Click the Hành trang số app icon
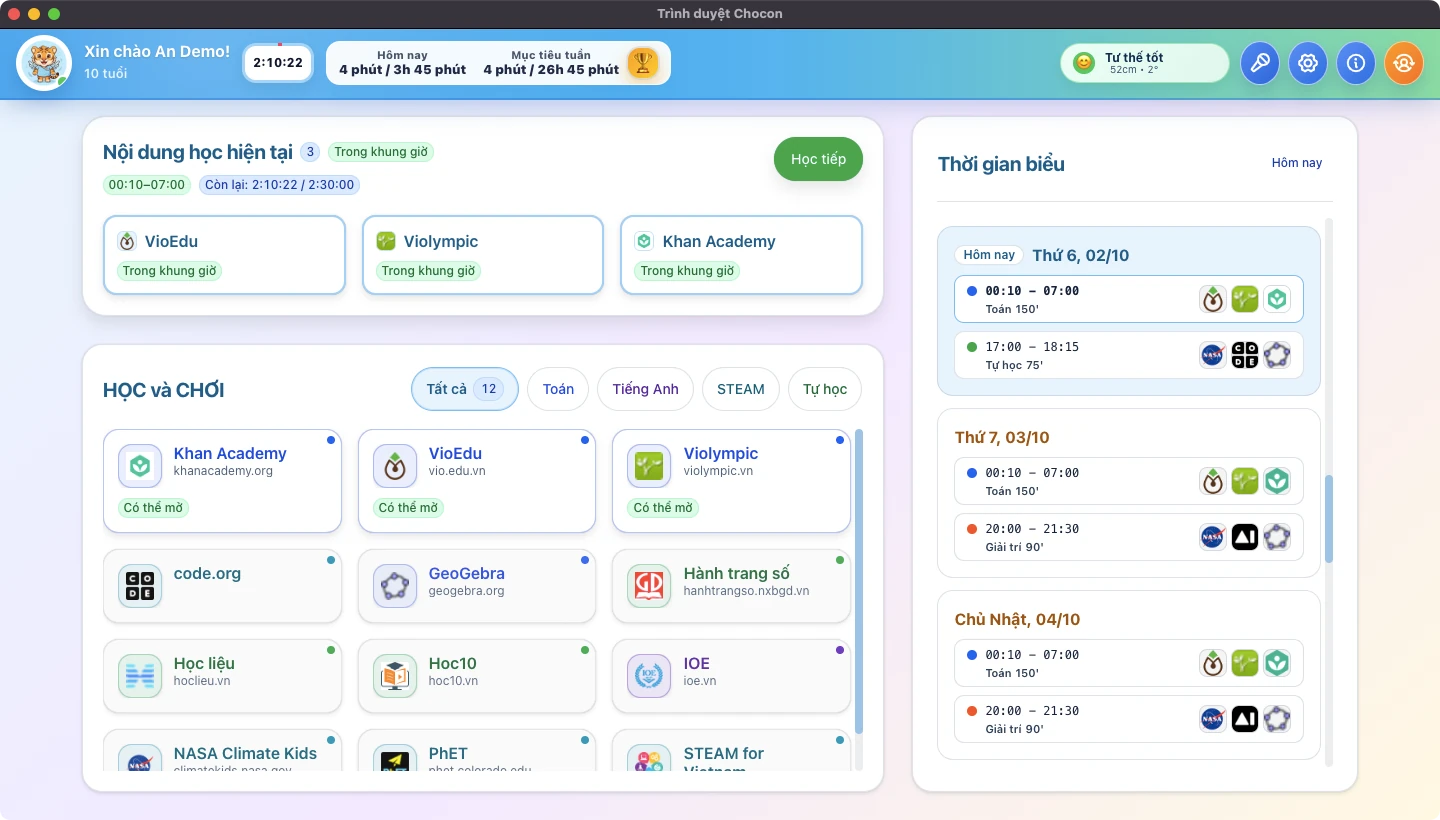The image size is (1440, 820). coord(649,586)
